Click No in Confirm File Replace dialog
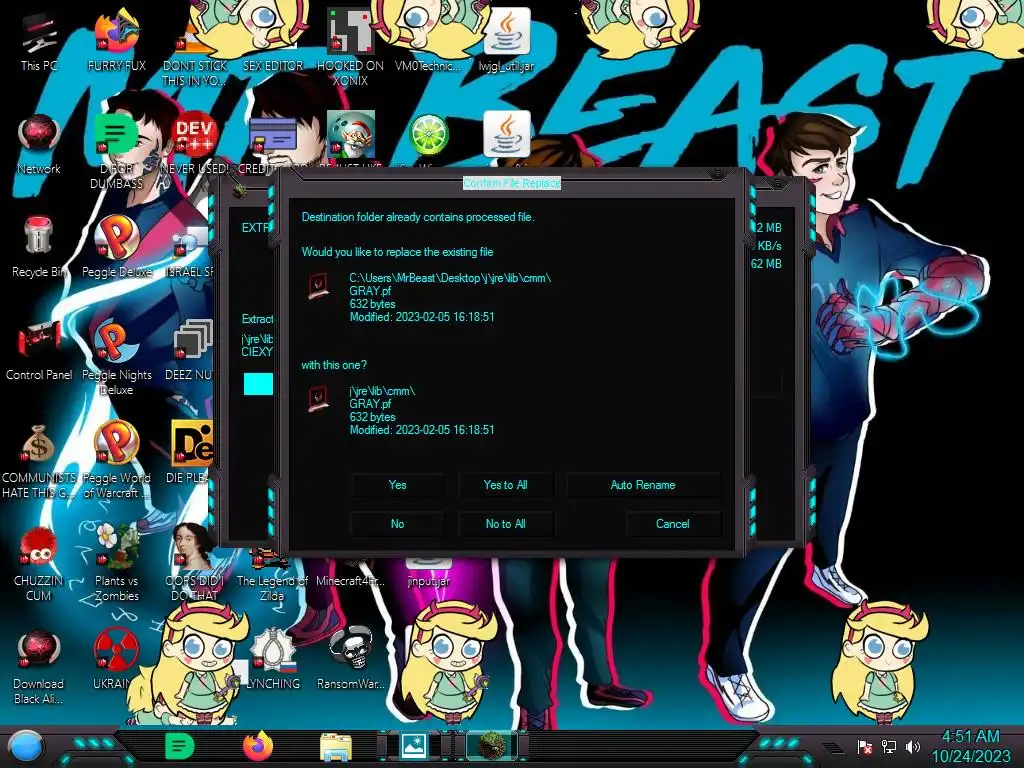The width and height of the screenshot is (1024, 768). [397, 524]
